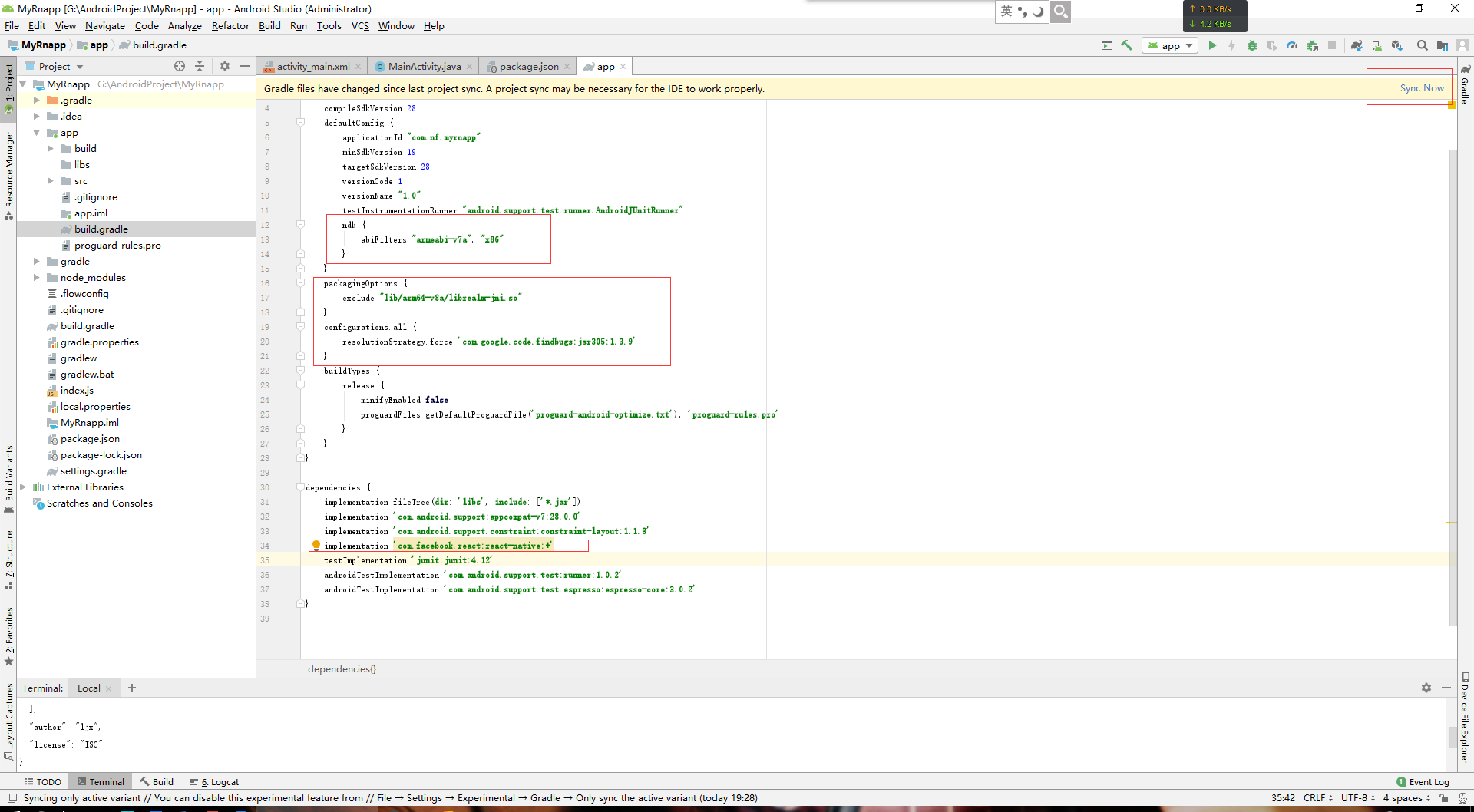The width and height of the screenshot is (1474, 812).
Task: Expand External Libraries node
Action: tap(23, 487)
